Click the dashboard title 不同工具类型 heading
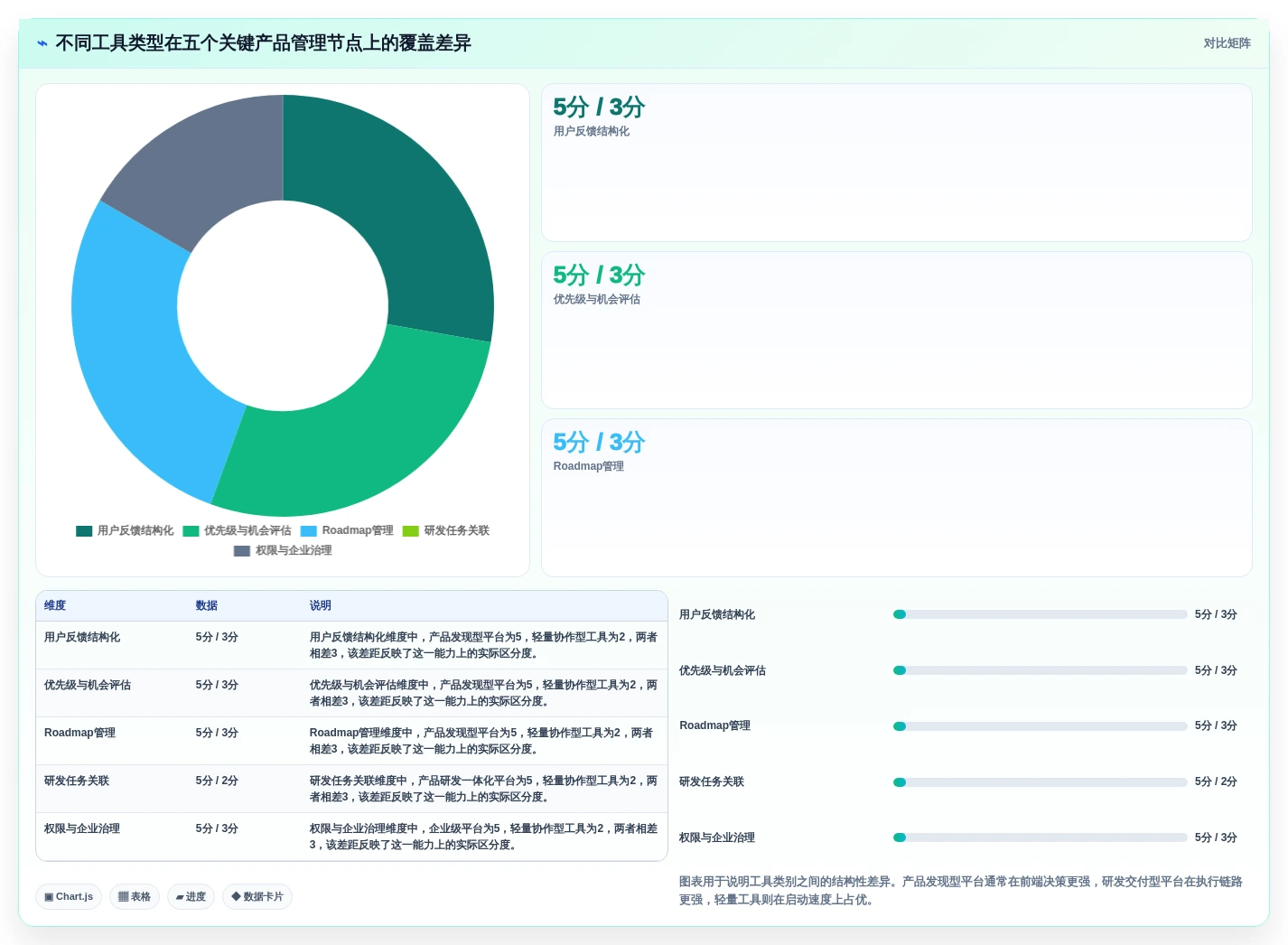The image size is (1288, 945). (x=263, y=43)
